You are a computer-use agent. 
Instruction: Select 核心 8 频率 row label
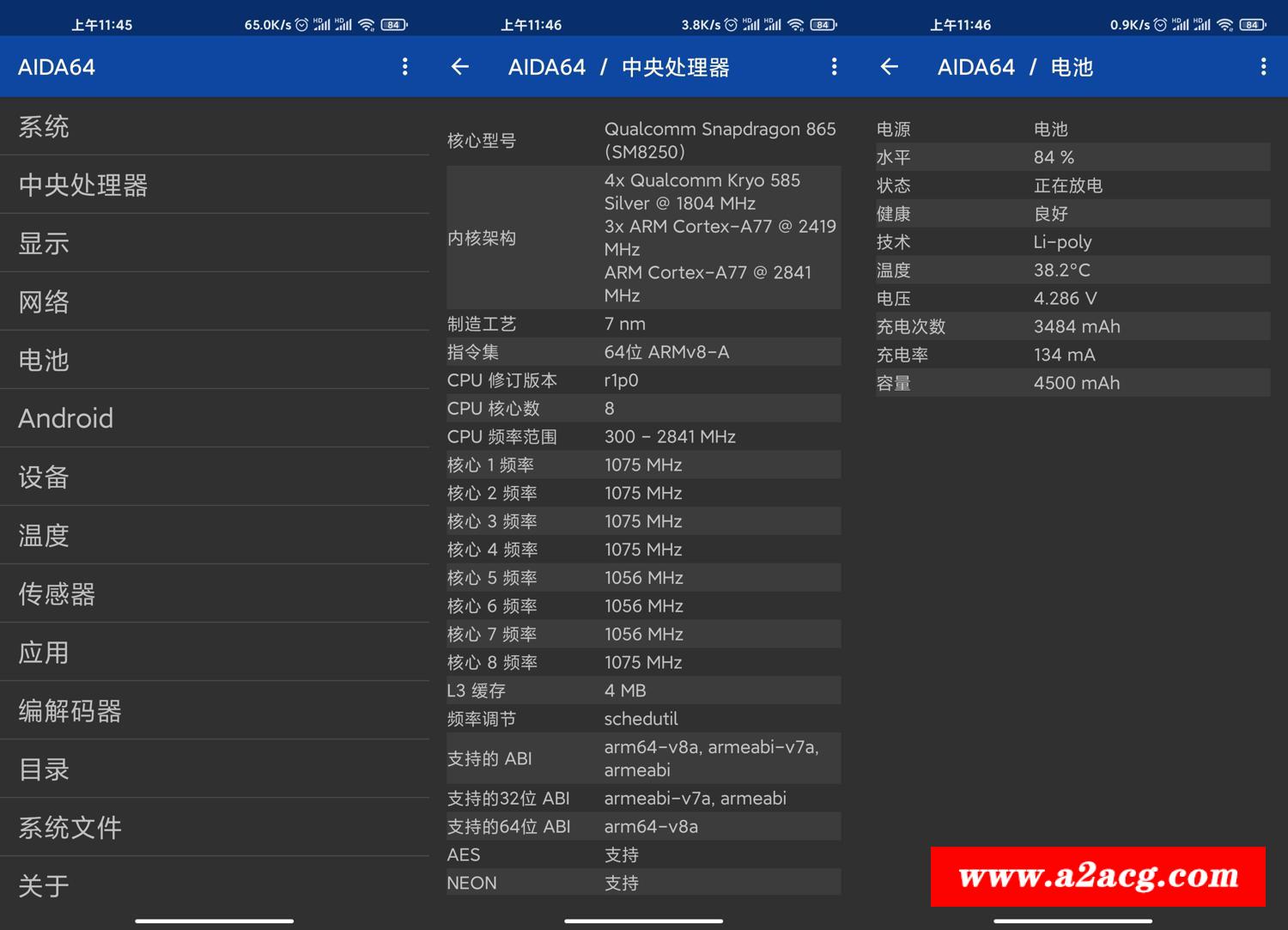(x=492, y=663)
